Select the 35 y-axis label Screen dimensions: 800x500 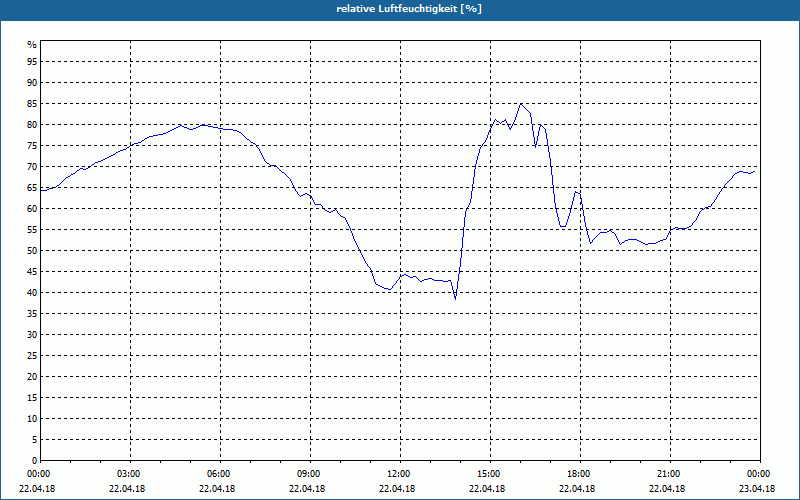coord(32,314)
